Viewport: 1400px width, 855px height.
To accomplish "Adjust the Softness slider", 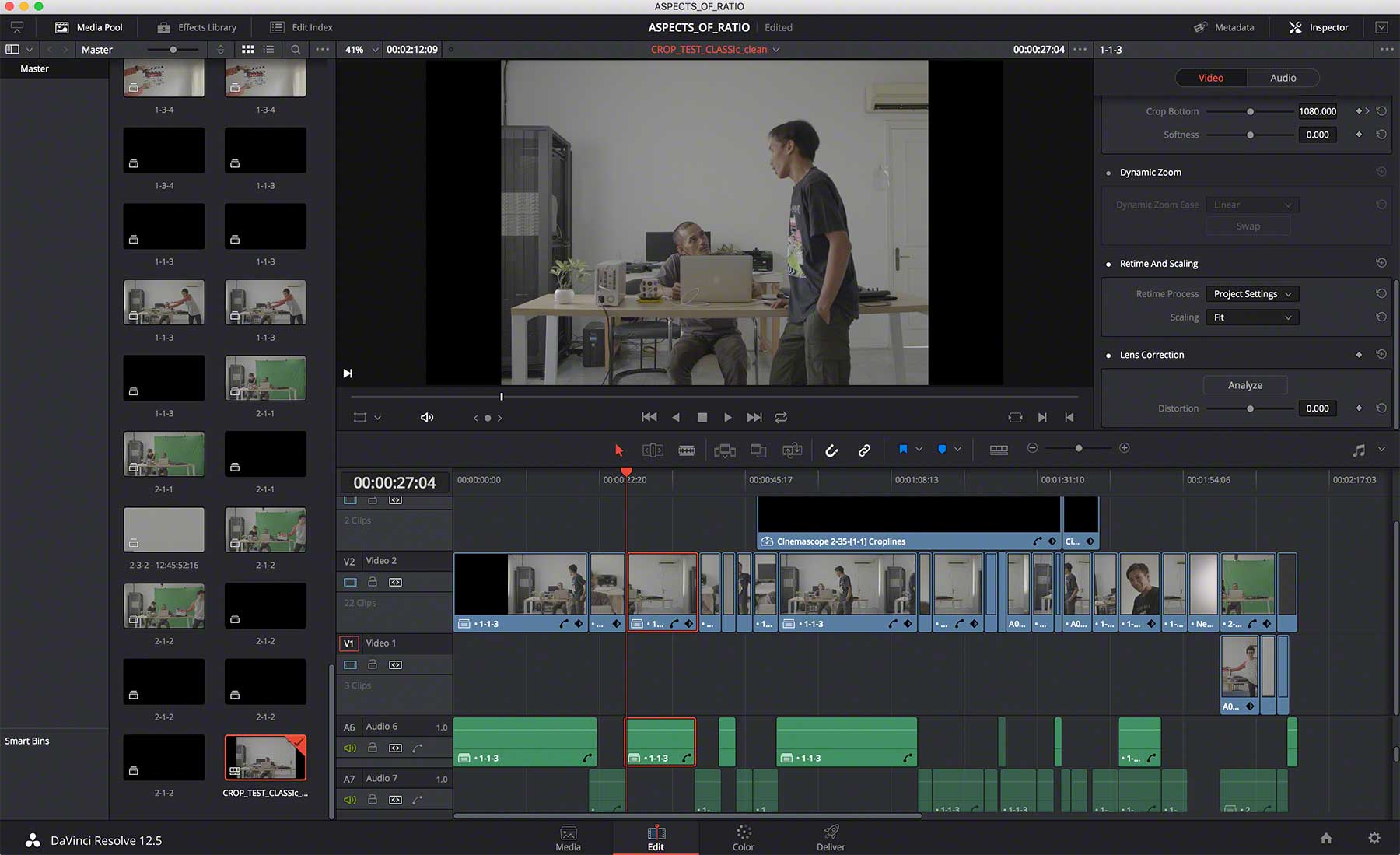I will tap(1250, 135).
